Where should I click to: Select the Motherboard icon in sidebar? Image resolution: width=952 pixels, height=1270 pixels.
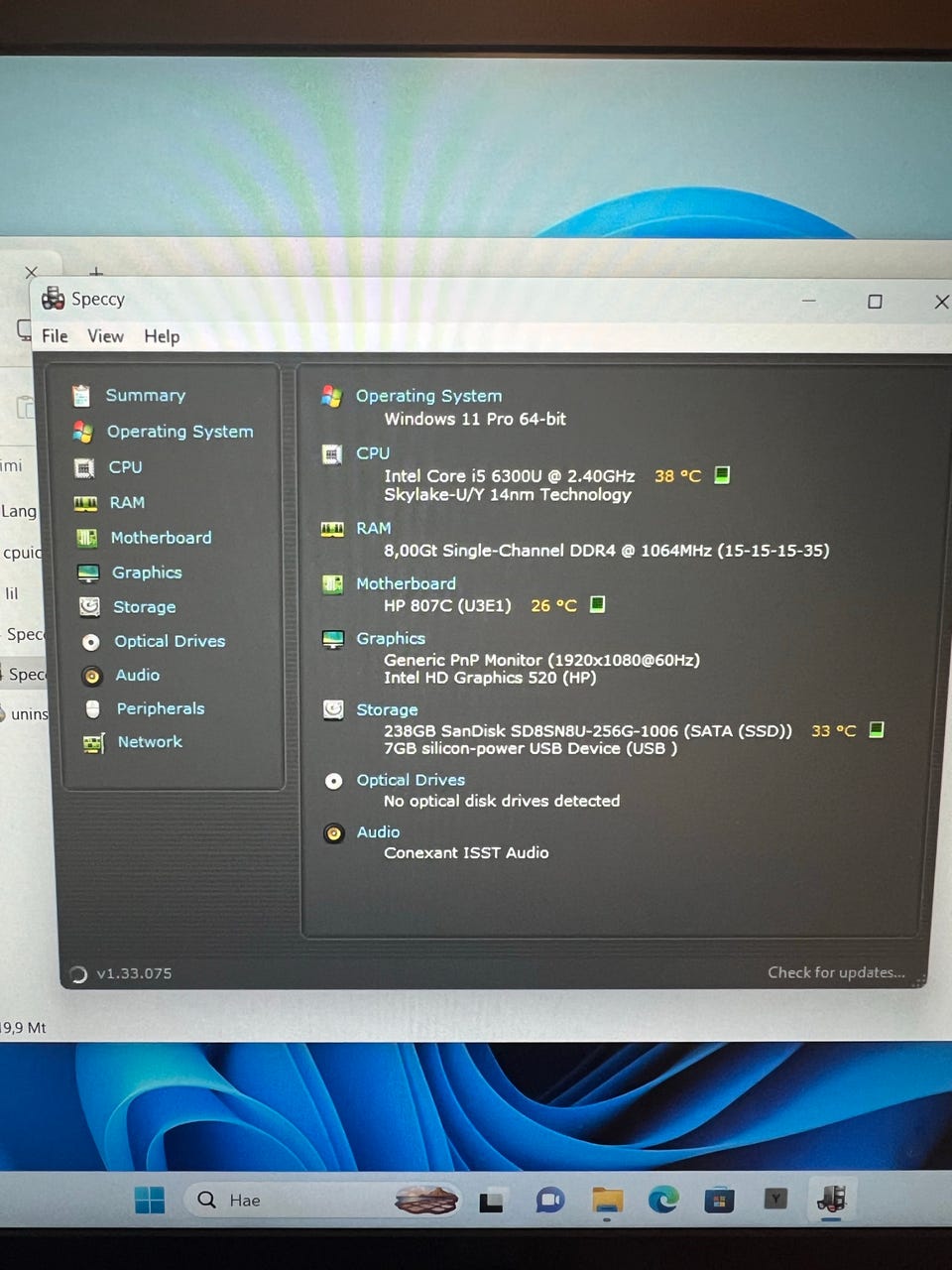[87, 538]
